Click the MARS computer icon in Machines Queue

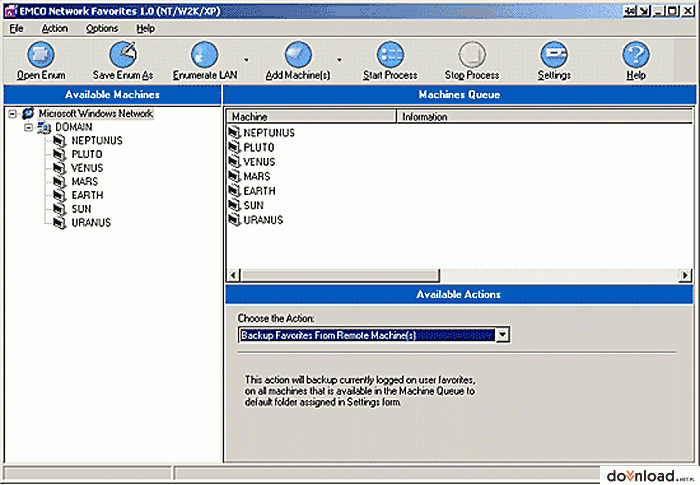[x=234, y=176]
